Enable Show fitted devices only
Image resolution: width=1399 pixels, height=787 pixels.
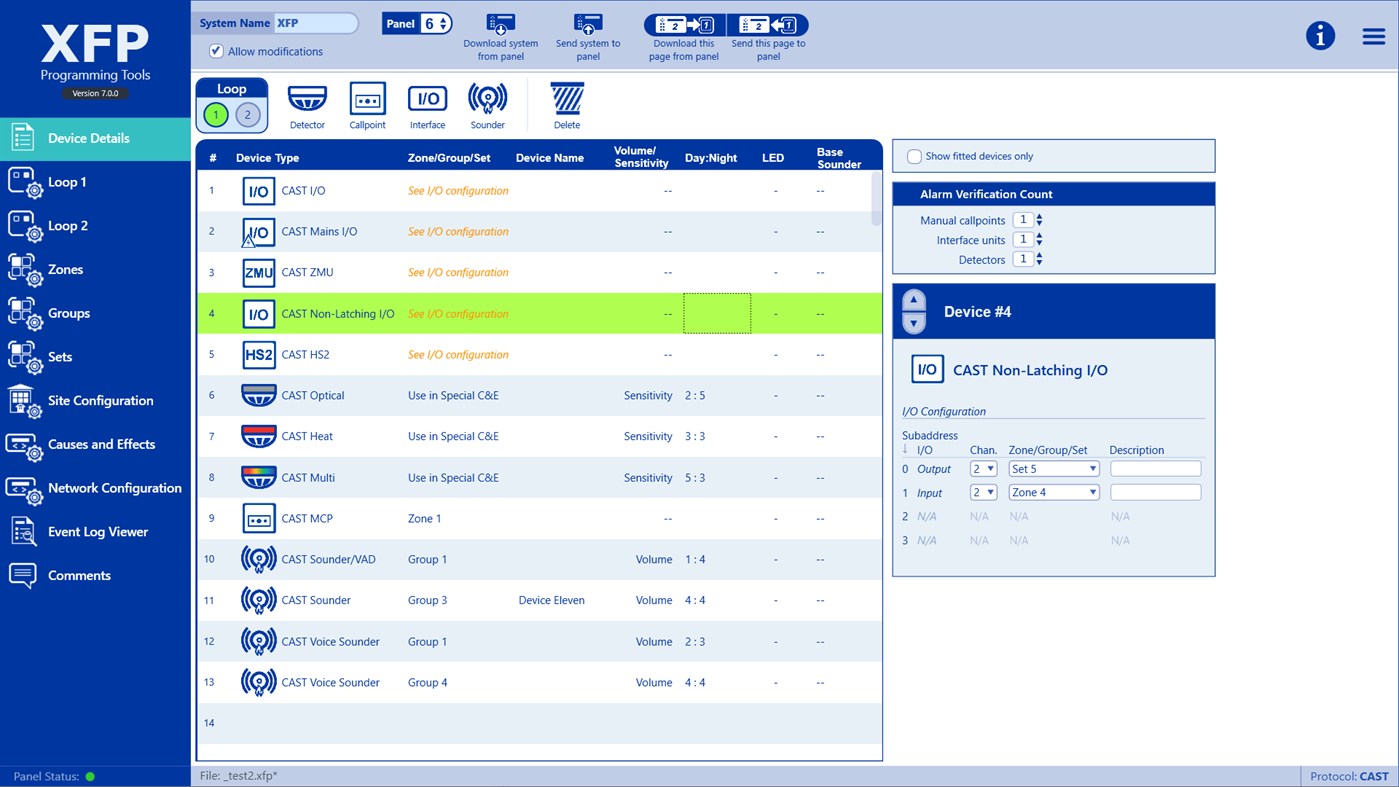pos(913,156)
